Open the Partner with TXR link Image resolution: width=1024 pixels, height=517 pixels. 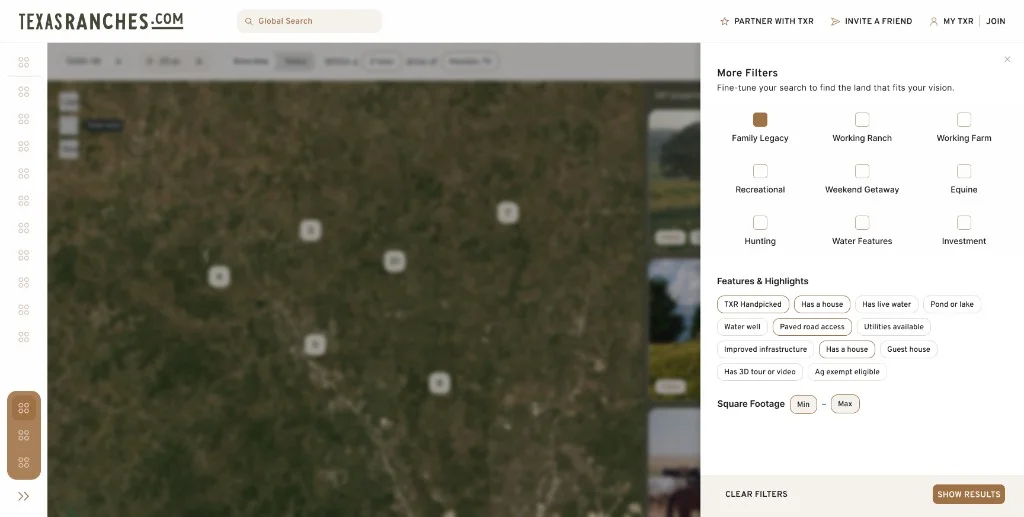(x=767, y=21)
